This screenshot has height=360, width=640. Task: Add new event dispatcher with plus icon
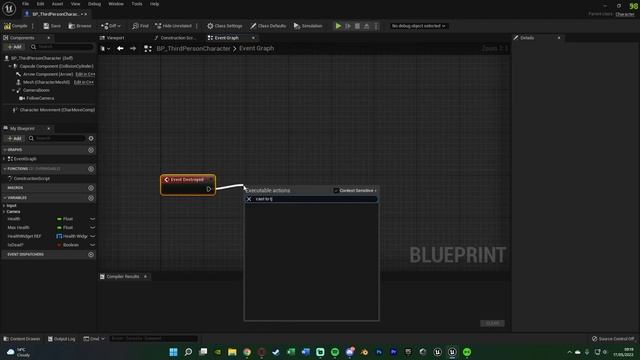click(91, 254)
